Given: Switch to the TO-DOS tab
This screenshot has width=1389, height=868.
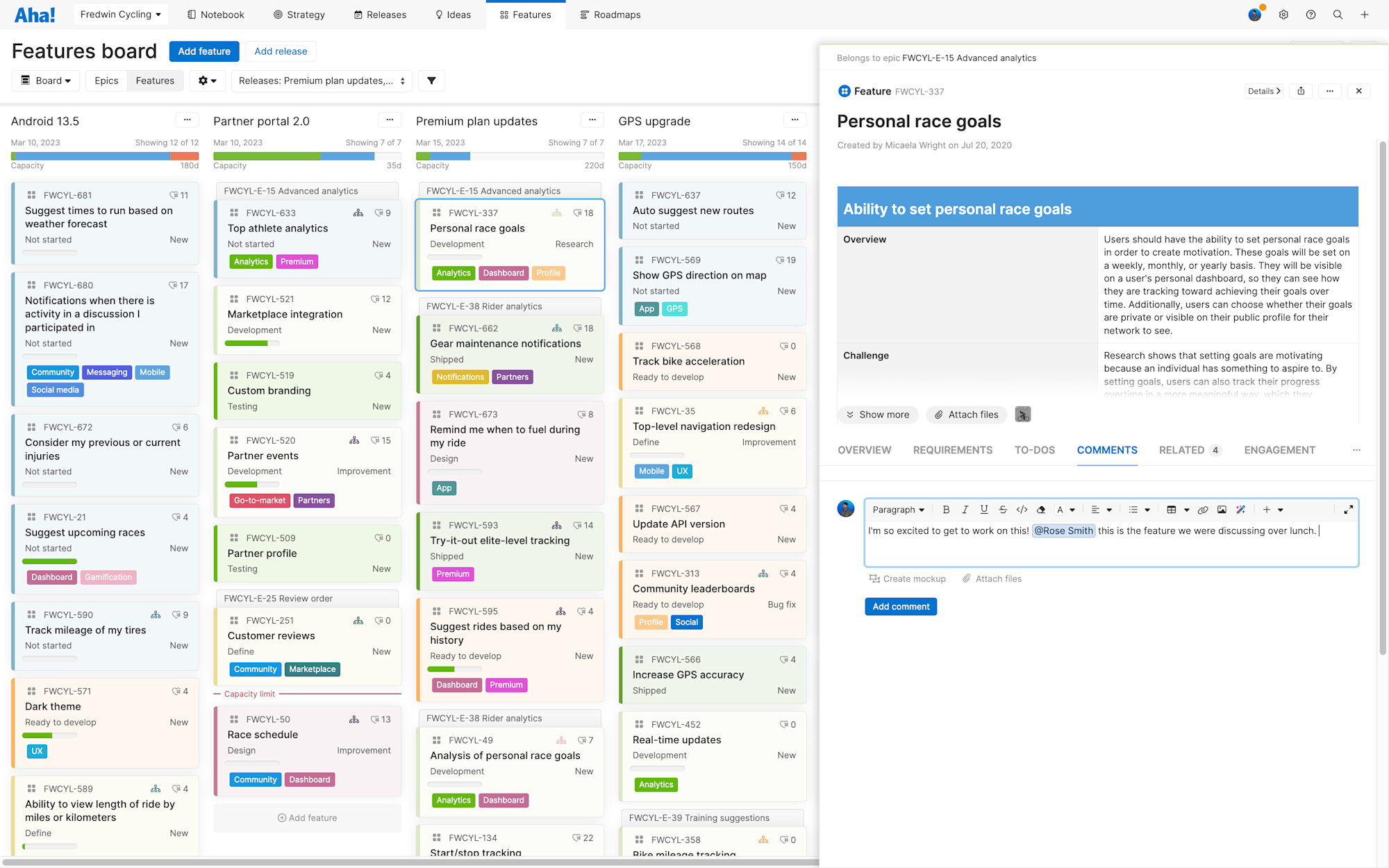Looking at the screenshot, I should pyautogui.click(x=1034, y=450).
